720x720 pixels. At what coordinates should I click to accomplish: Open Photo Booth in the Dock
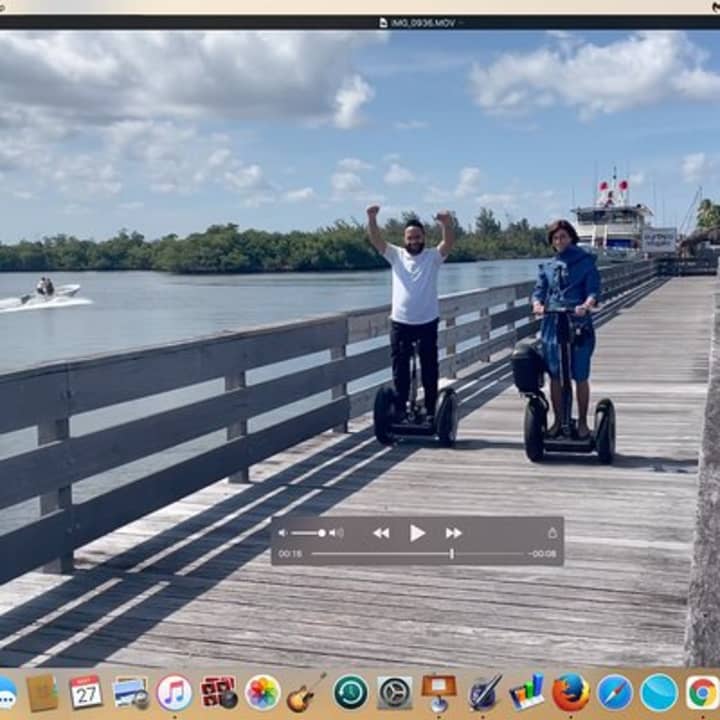218,692
